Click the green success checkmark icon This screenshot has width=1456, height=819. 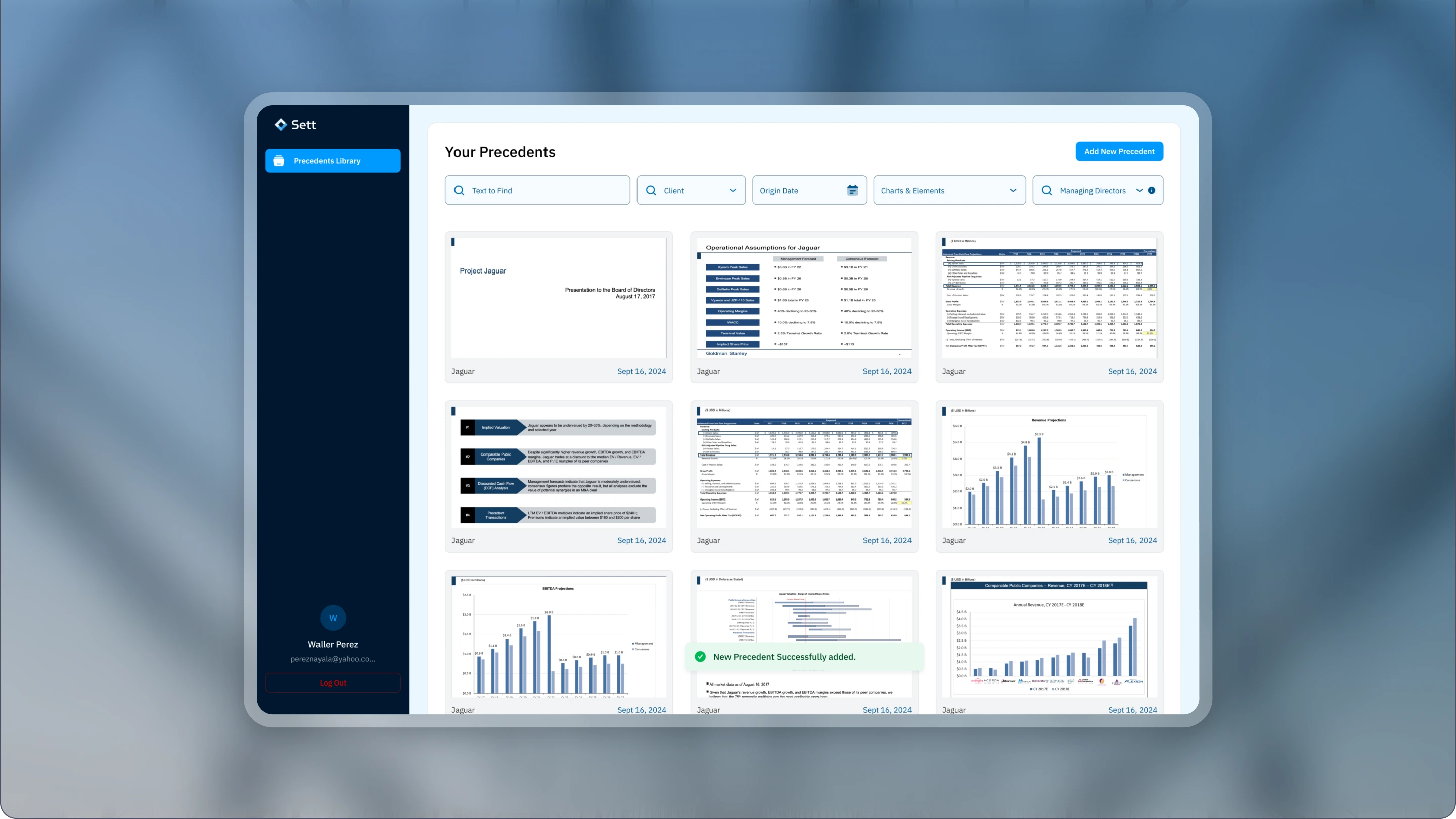pos(700,657)
